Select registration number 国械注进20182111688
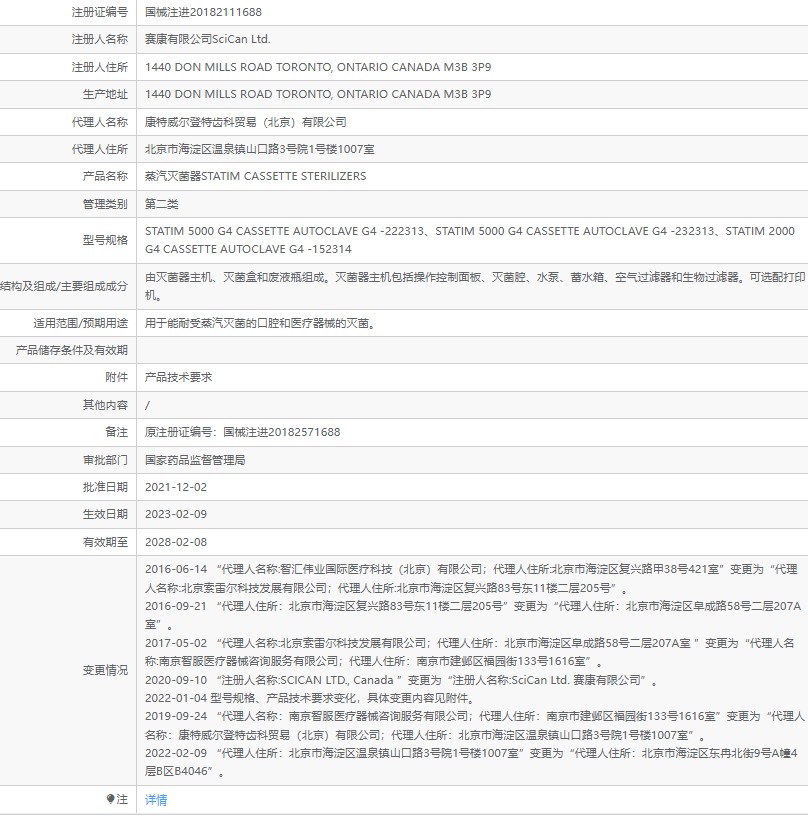 coord(203,12)
